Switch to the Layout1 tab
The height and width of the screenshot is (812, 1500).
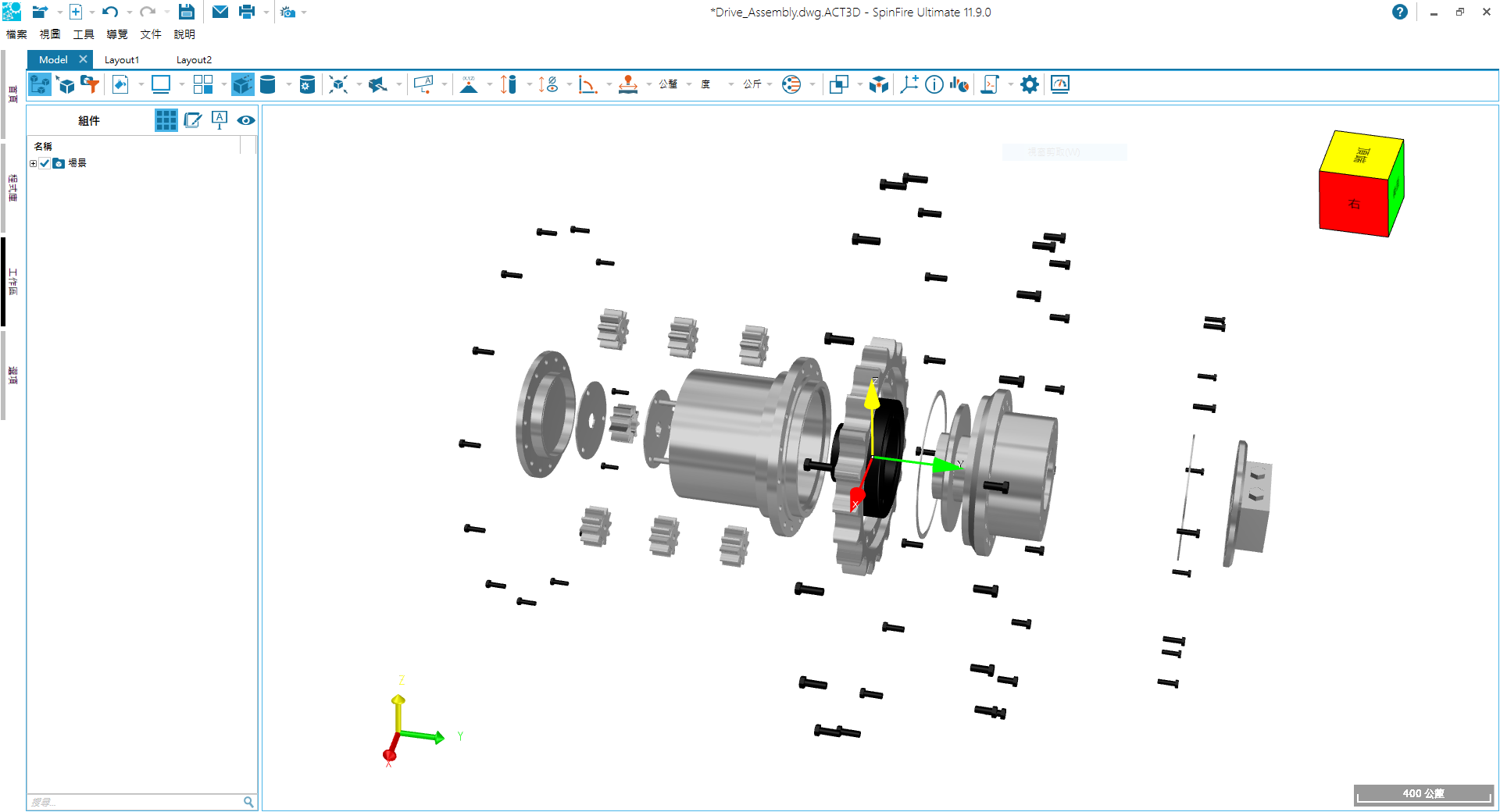(122, 60)
